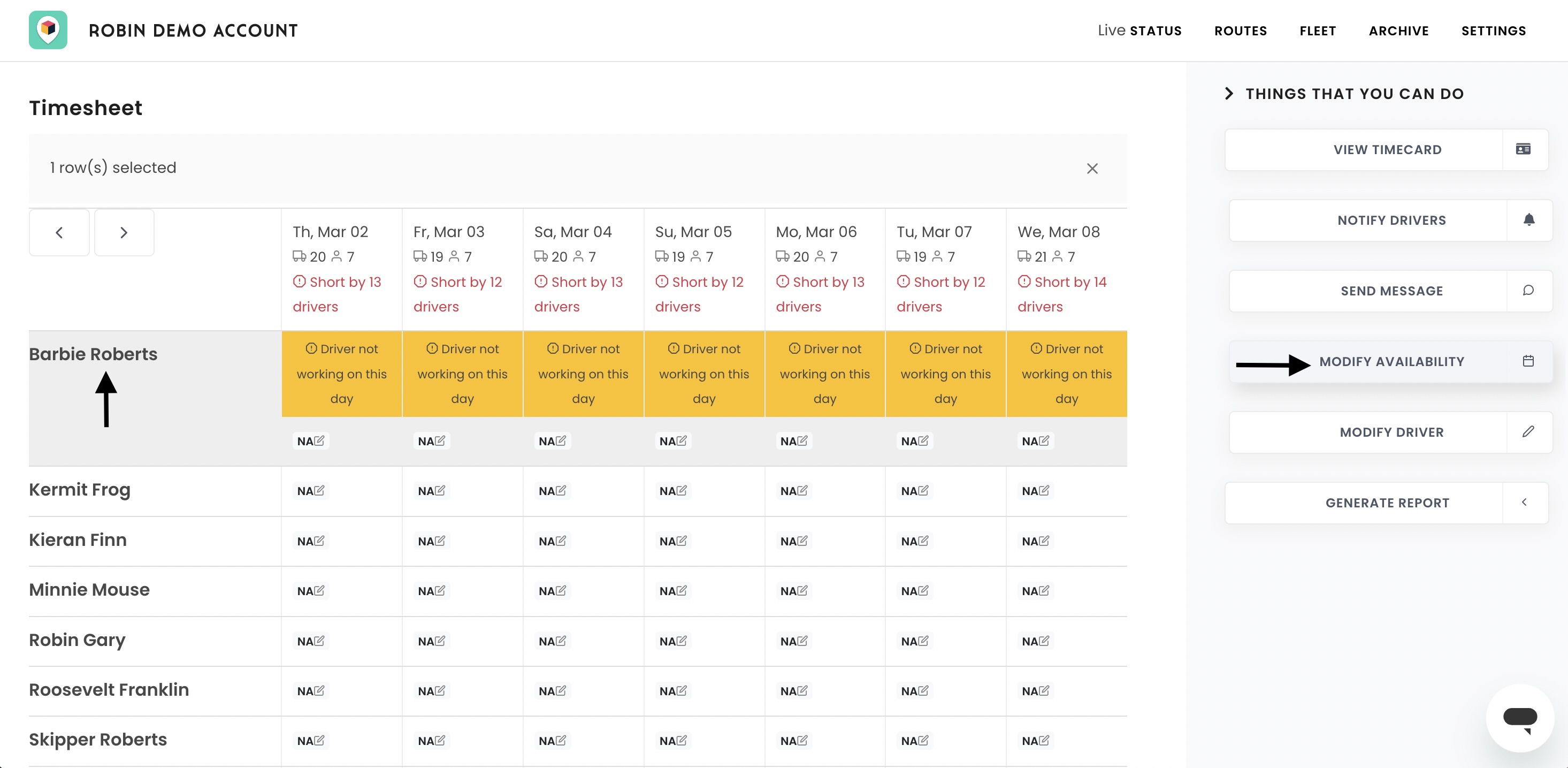Click Barbie's 'Driver not working' cell for Mar 06
This screenshot has width=1568, height=768.
(x=825, y=374)
